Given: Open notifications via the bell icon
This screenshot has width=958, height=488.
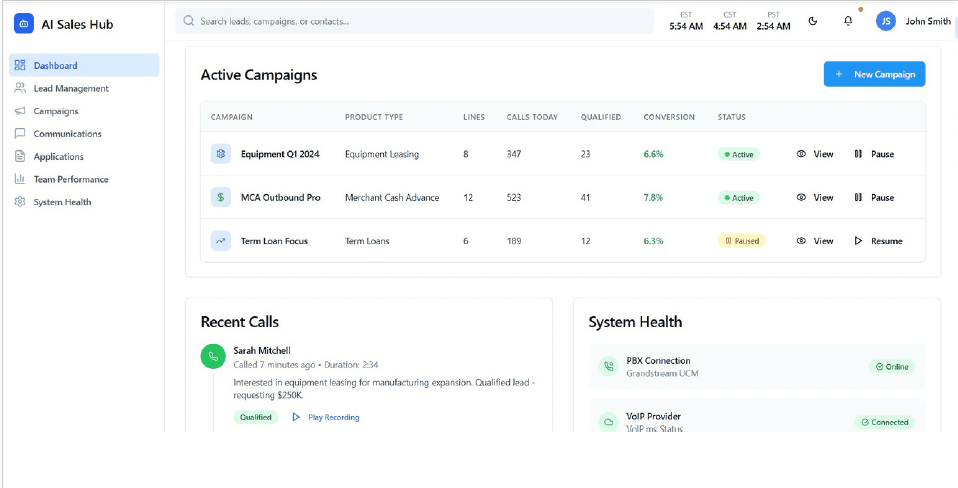Looking at the screenshot, I should (848, 21).
